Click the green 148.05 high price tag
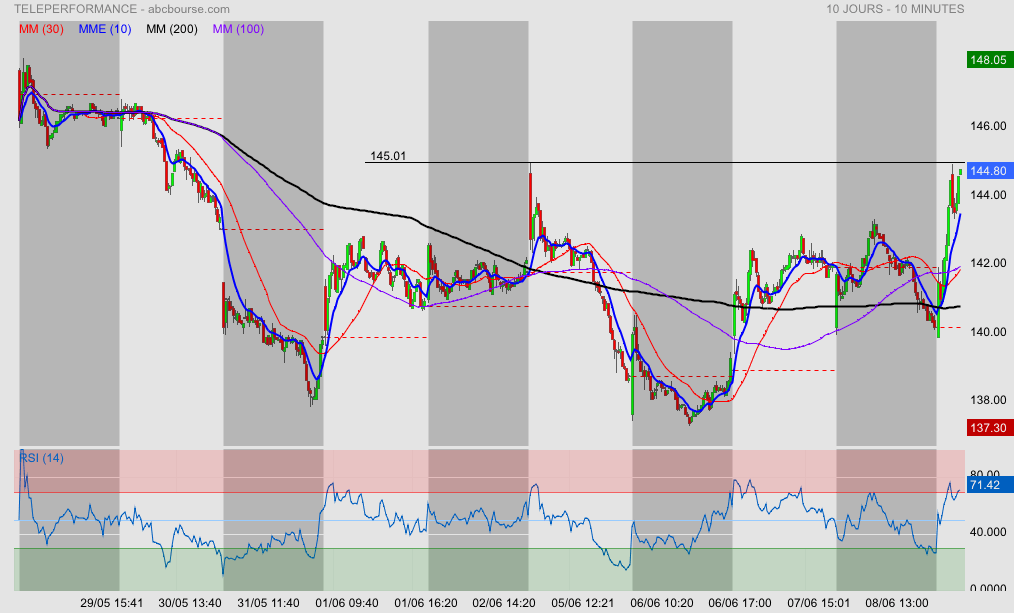This screenshot has width=1014, height=613. point(988,60)
